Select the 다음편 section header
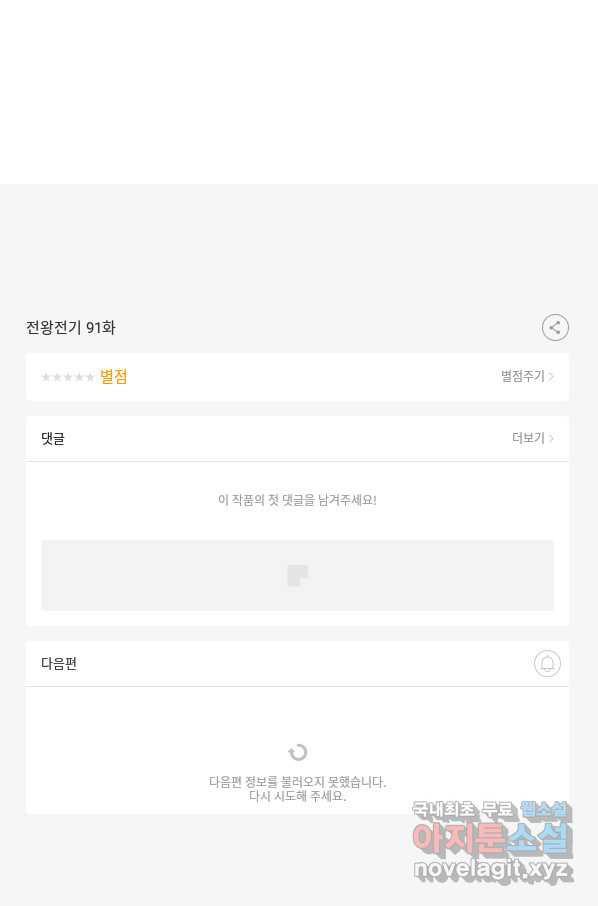Viewport: 598px width, 906px height. (59, 663)
